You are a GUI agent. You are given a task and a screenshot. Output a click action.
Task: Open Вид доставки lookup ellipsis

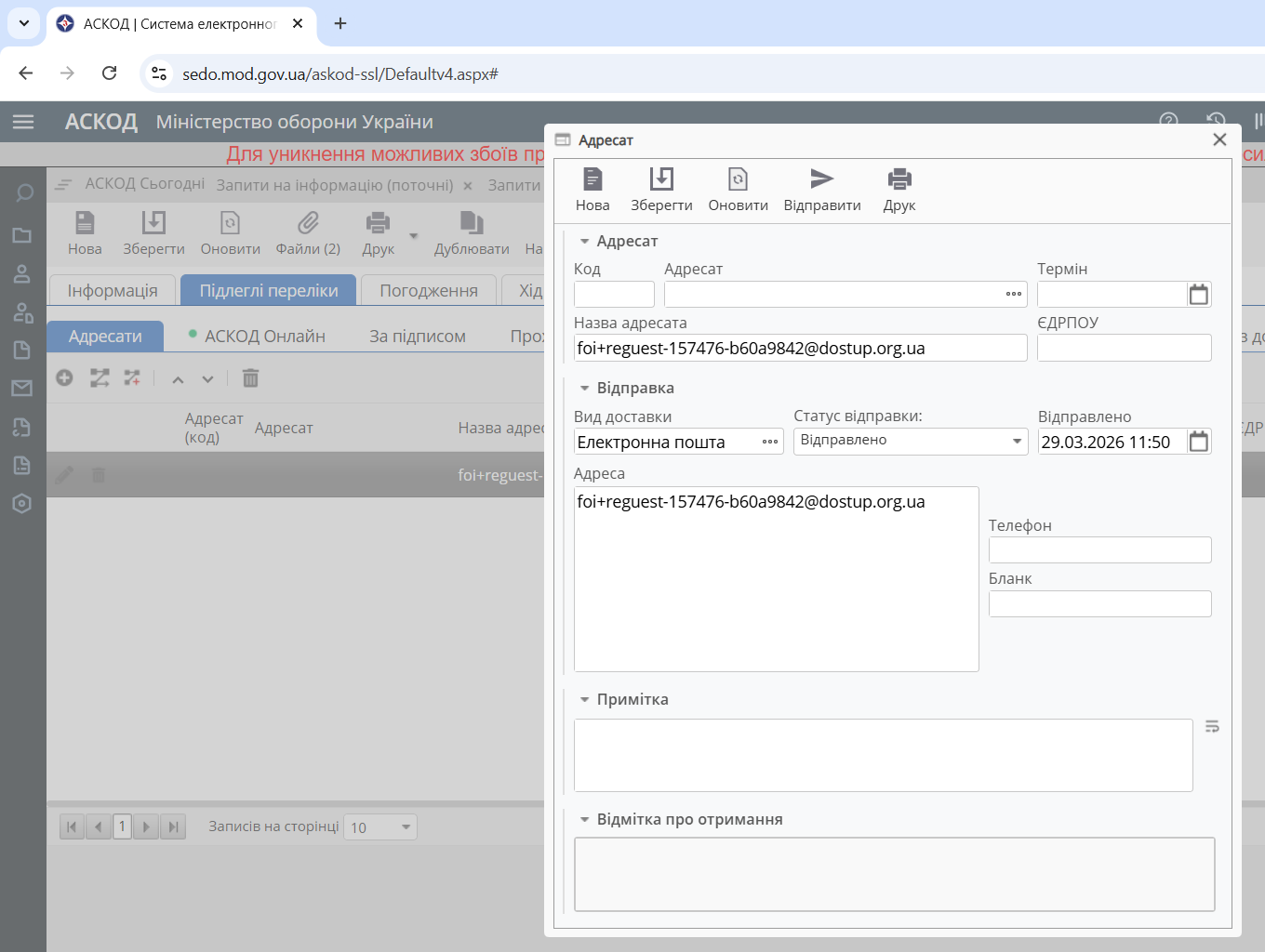pos(770,442)
